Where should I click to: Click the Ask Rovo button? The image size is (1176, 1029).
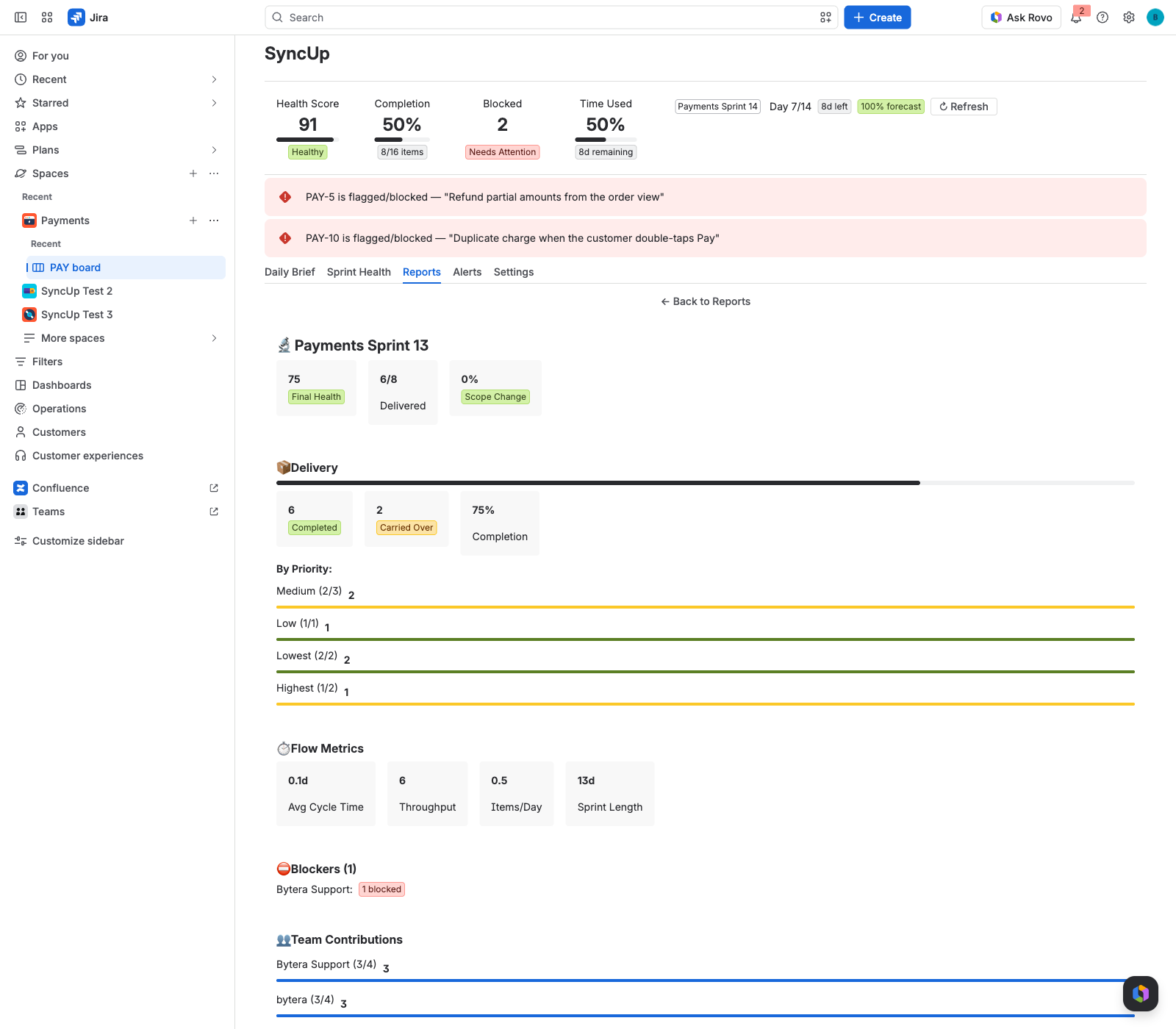point(1021,18)
